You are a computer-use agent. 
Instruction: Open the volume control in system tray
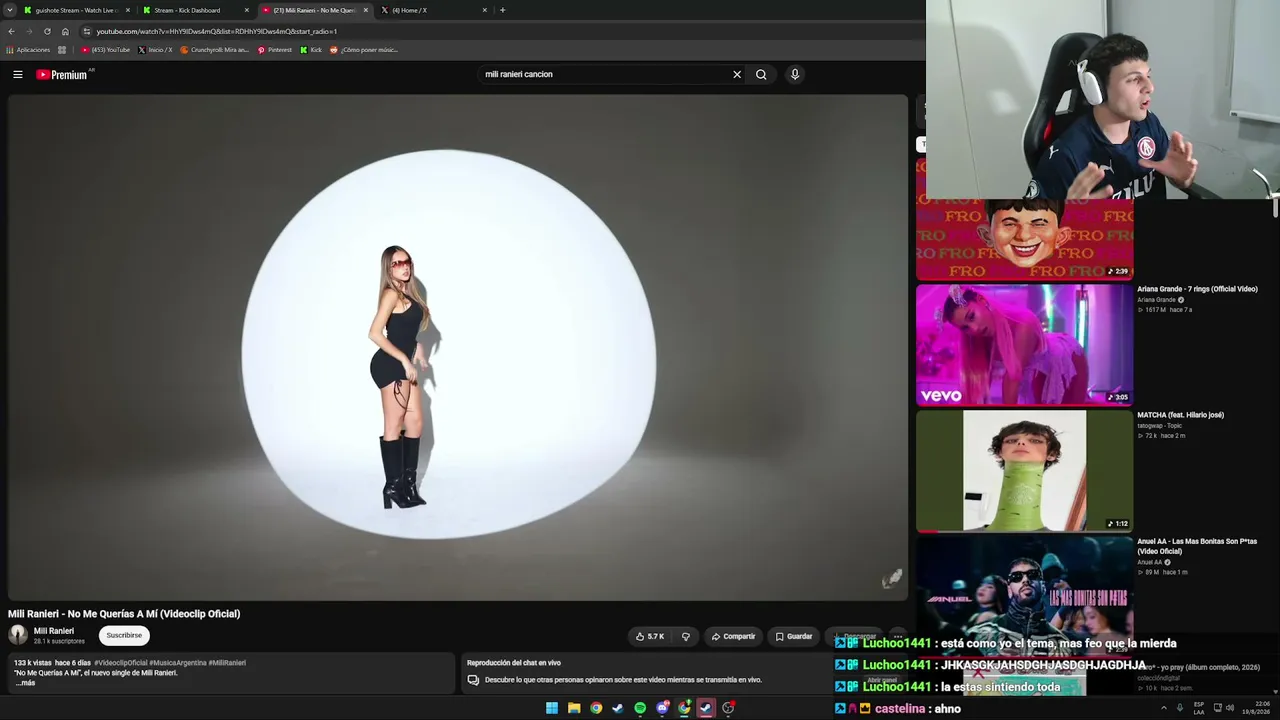(1230, 708)
